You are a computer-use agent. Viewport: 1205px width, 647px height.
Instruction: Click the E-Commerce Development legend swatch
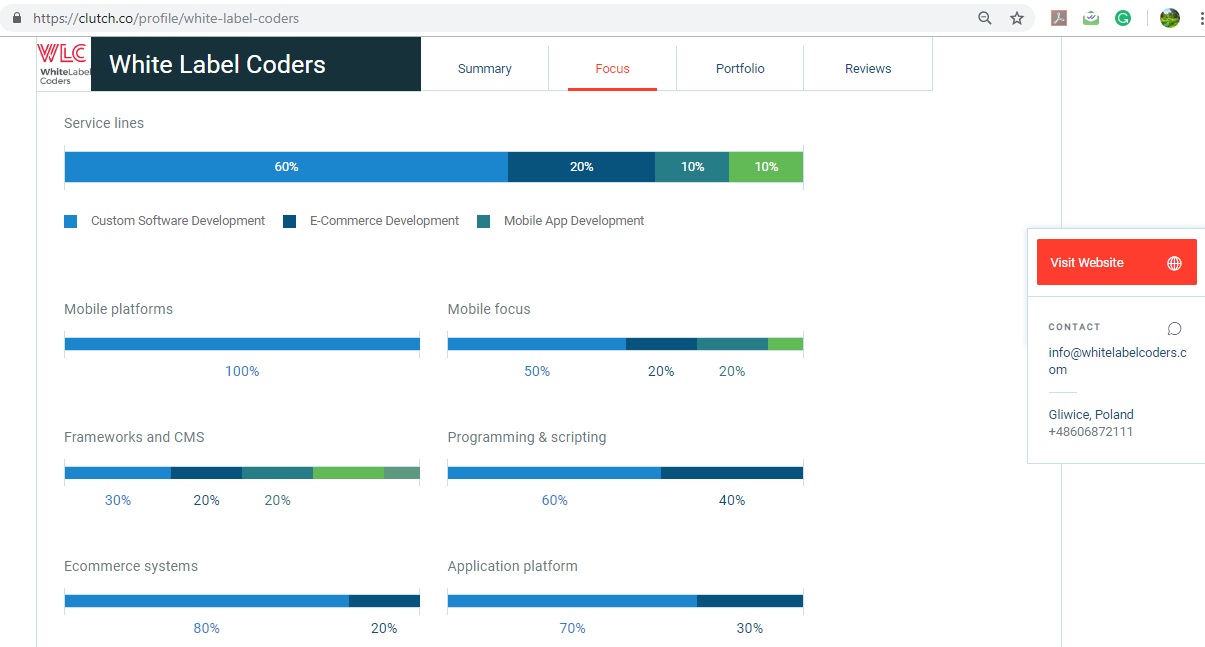(290, 221)
